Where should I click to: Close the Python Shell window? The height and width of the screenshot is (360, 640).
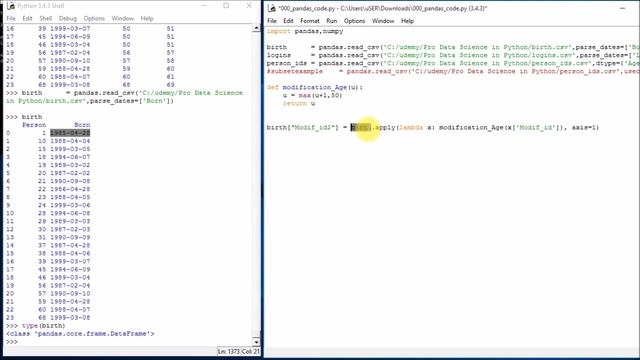249,6
